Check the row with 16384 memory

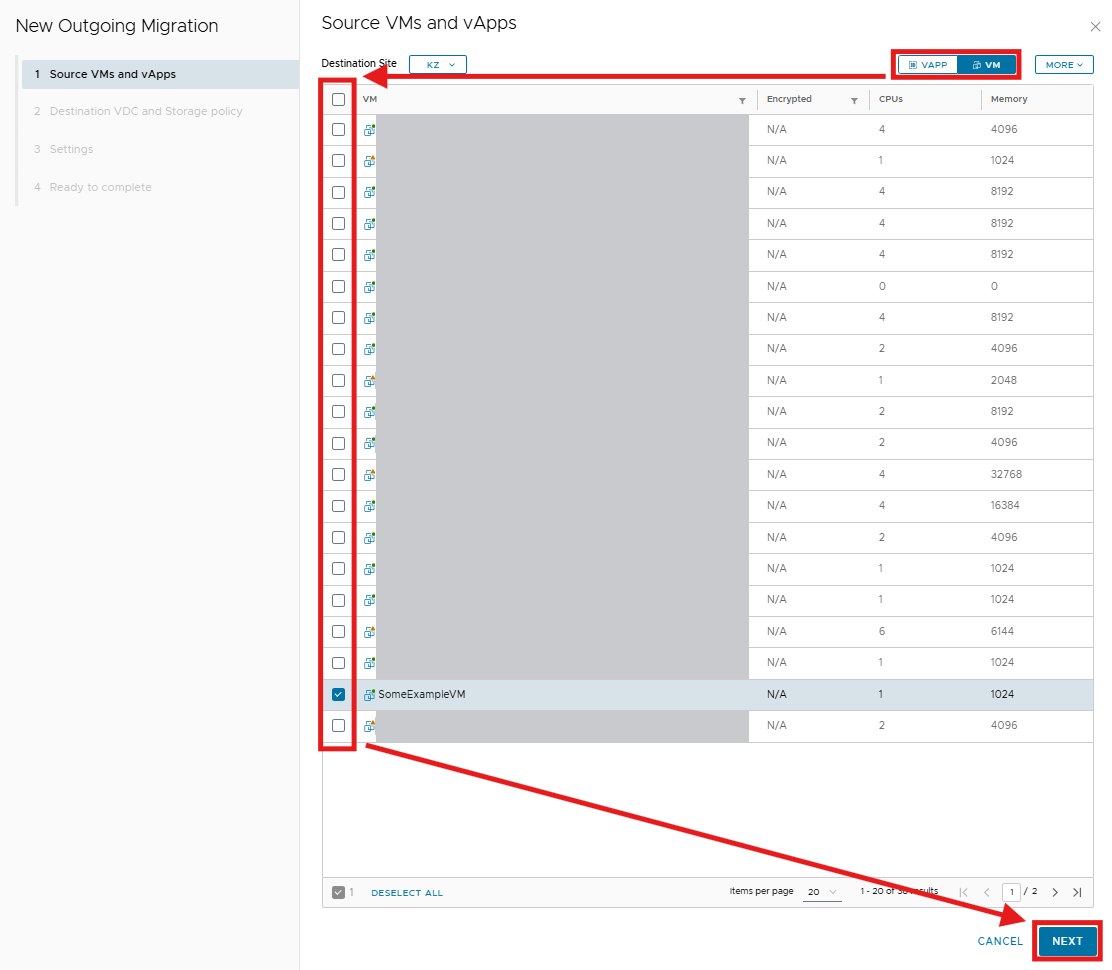tap(338, 506)
